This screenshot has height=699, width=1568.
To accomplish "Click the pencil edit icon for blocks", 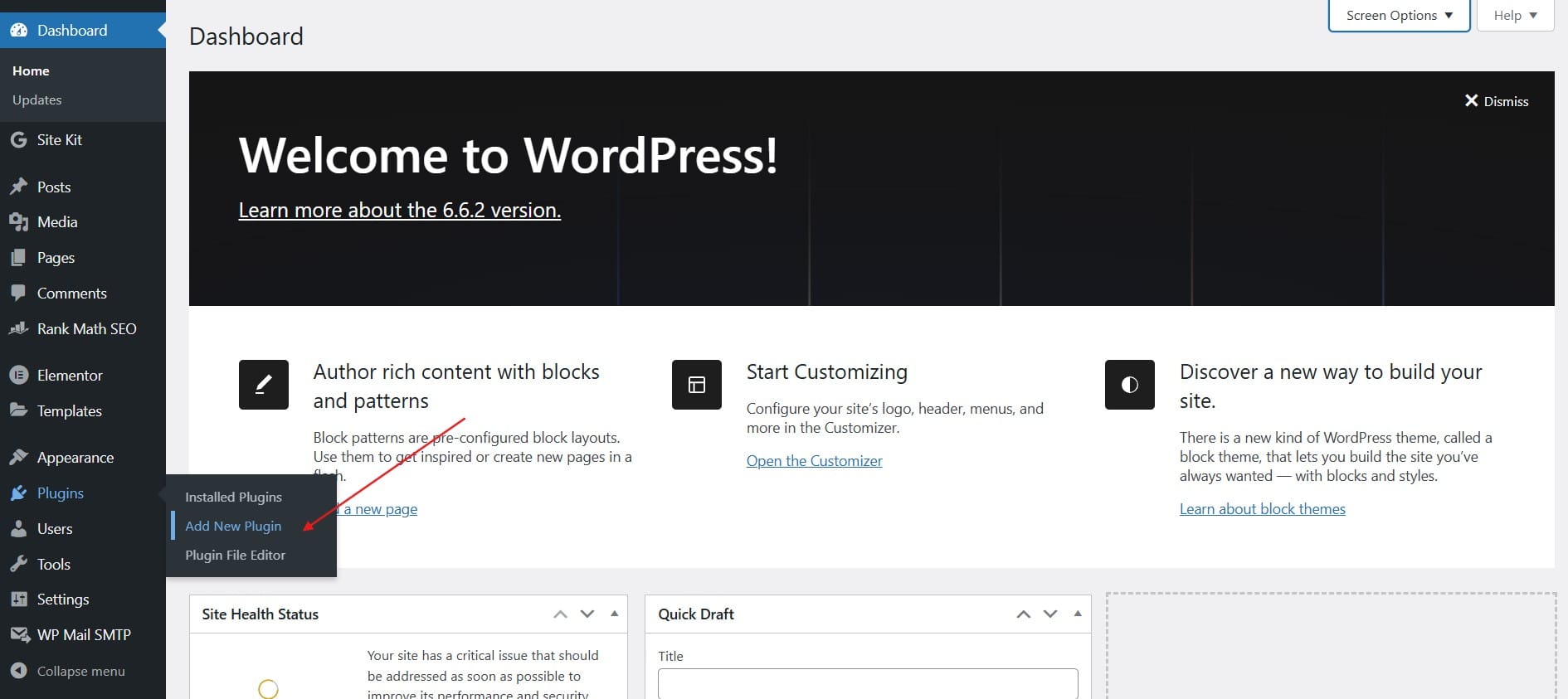I will click(x=264, y=385).
